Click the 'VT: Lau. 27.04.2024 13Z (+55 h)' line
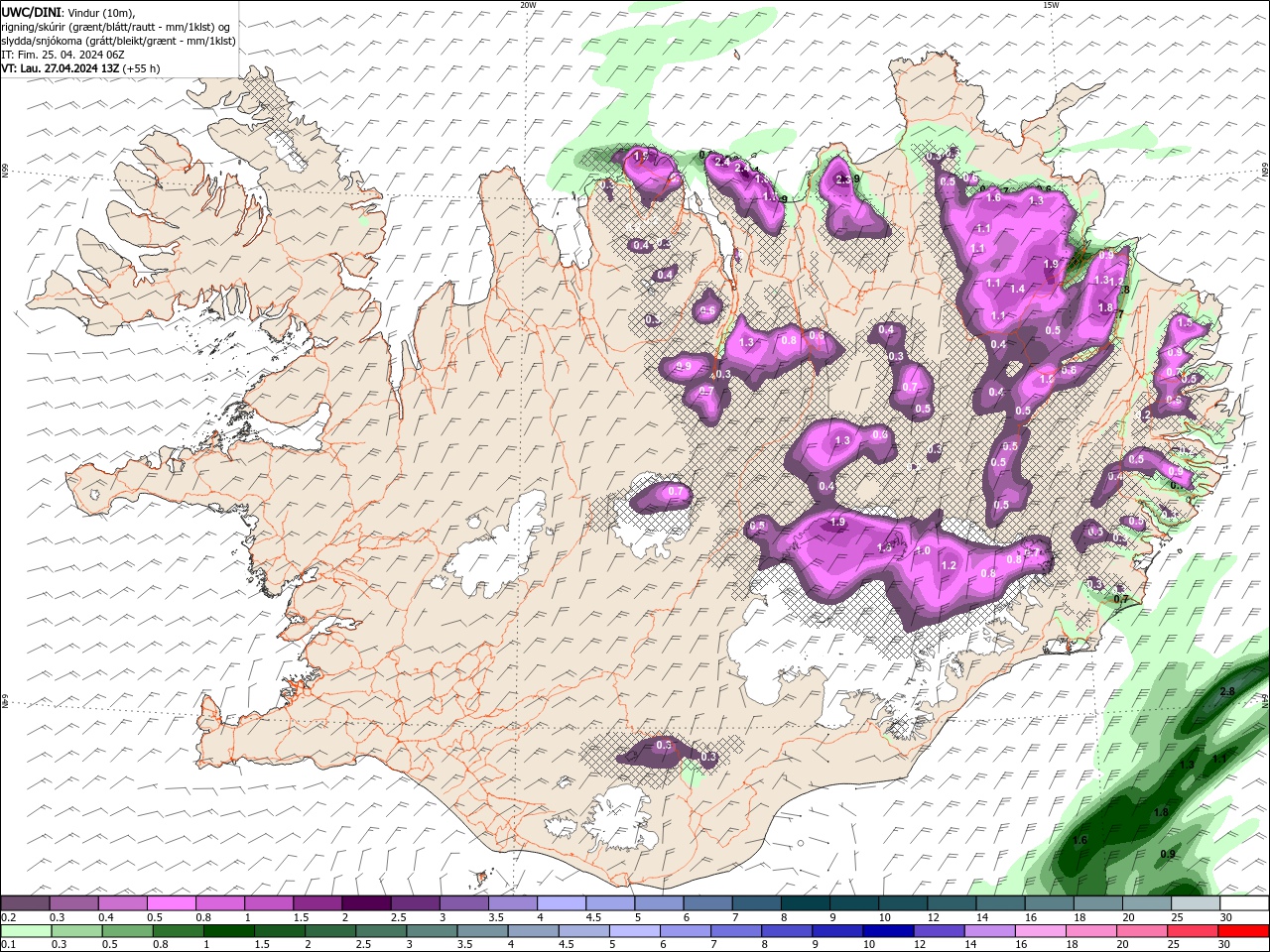Image resolution: width=1270 pixels, height=952 pixels. point(80,68)
